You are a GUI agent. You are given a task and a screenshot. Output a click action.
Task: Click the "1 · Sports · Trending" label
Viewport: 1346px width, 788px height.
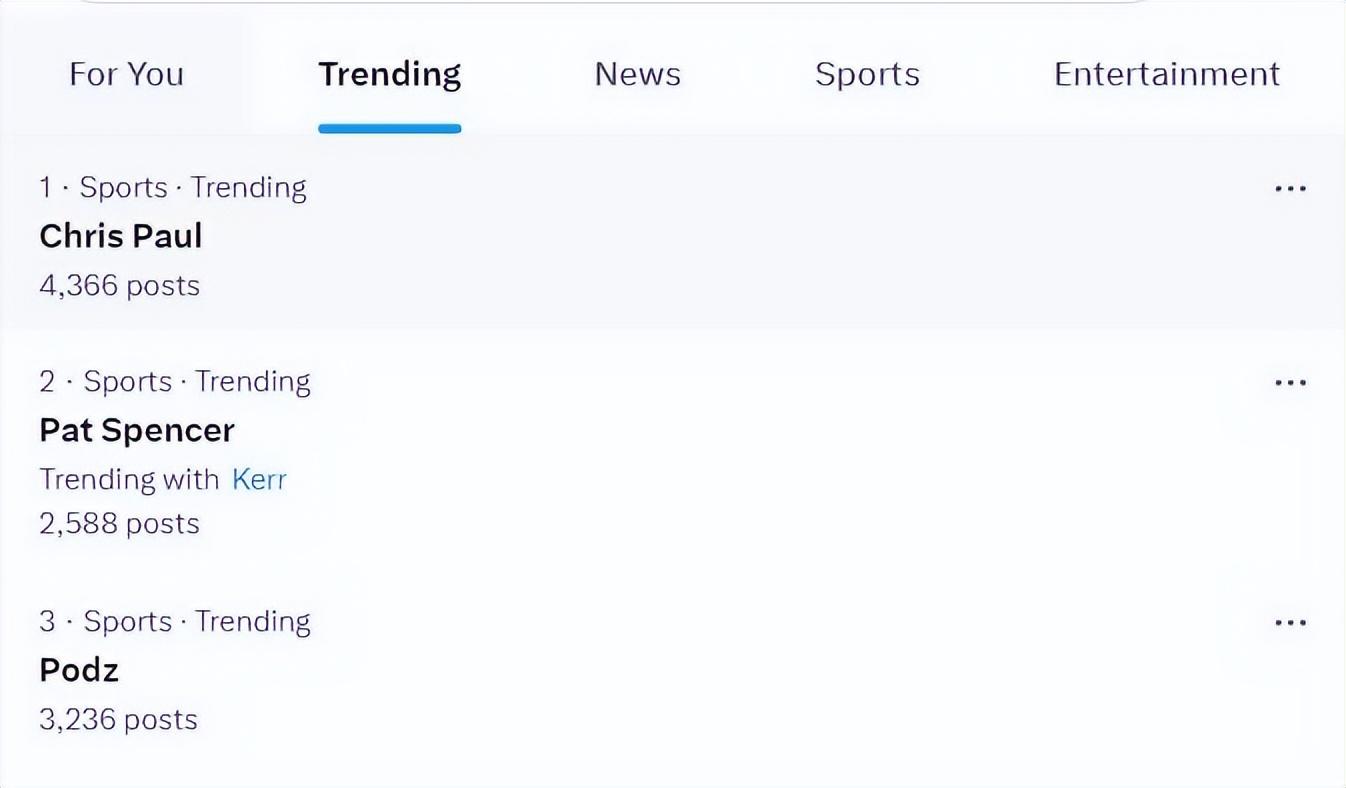[172, 188]
